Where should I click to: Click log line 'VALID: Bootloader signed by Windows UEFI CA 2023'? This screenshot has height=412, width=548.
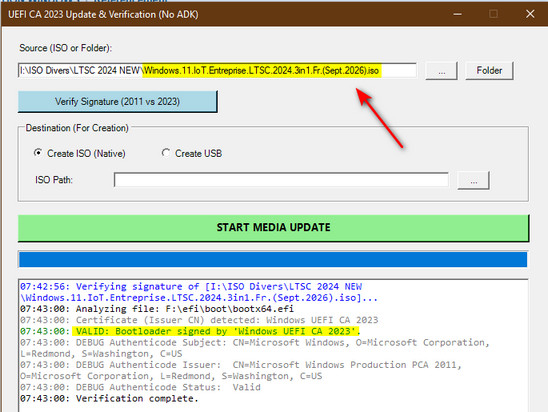[190, 331]
